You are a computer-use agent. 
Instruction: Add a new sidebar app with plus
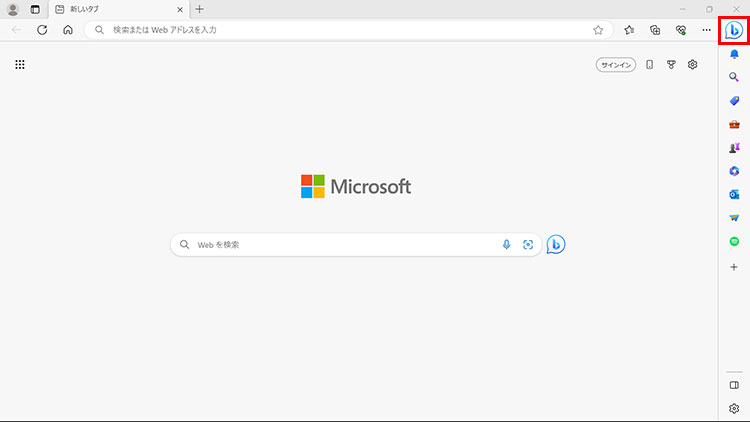point(734,267)
